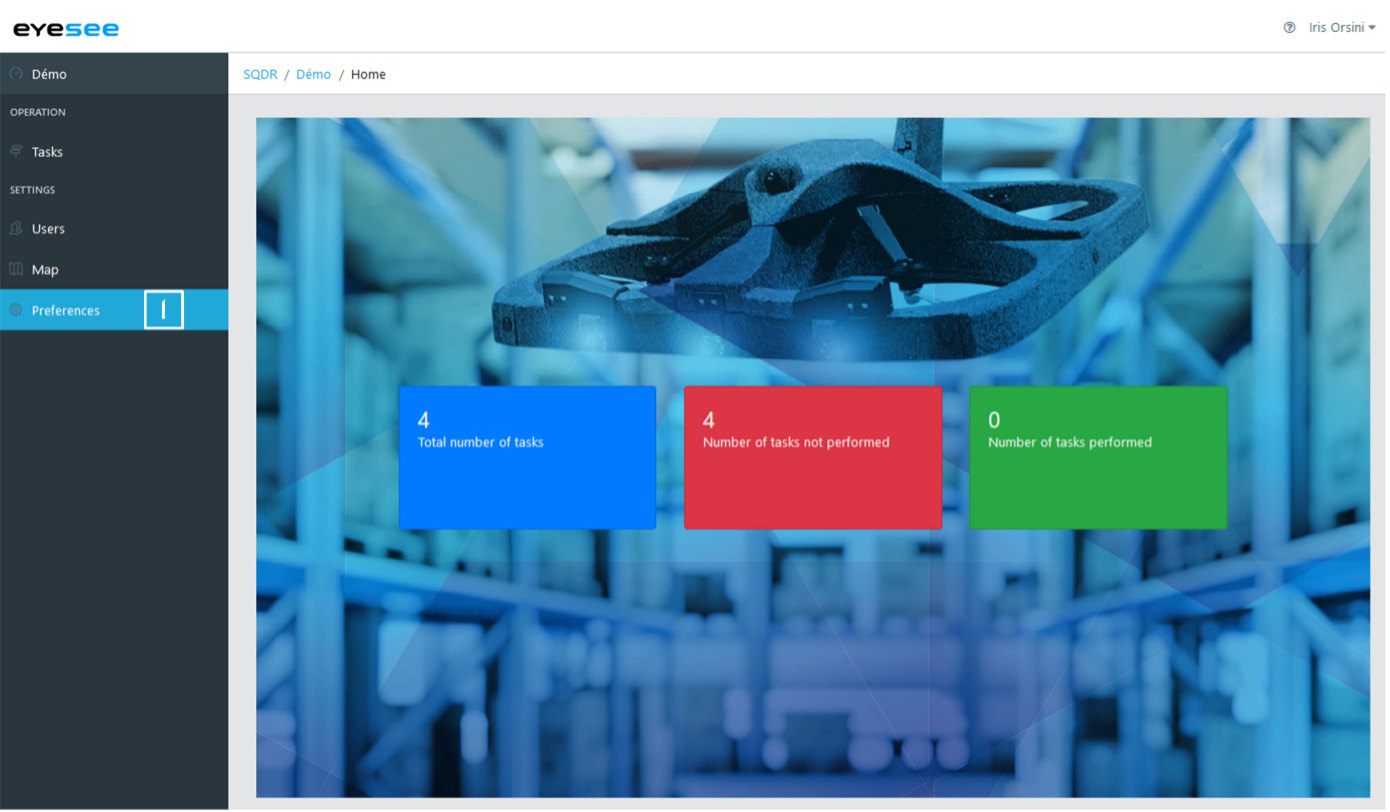Expand the Iris Orsini user dropdown
This screenshot has width=1390, height=812.
pos(1342,28)
